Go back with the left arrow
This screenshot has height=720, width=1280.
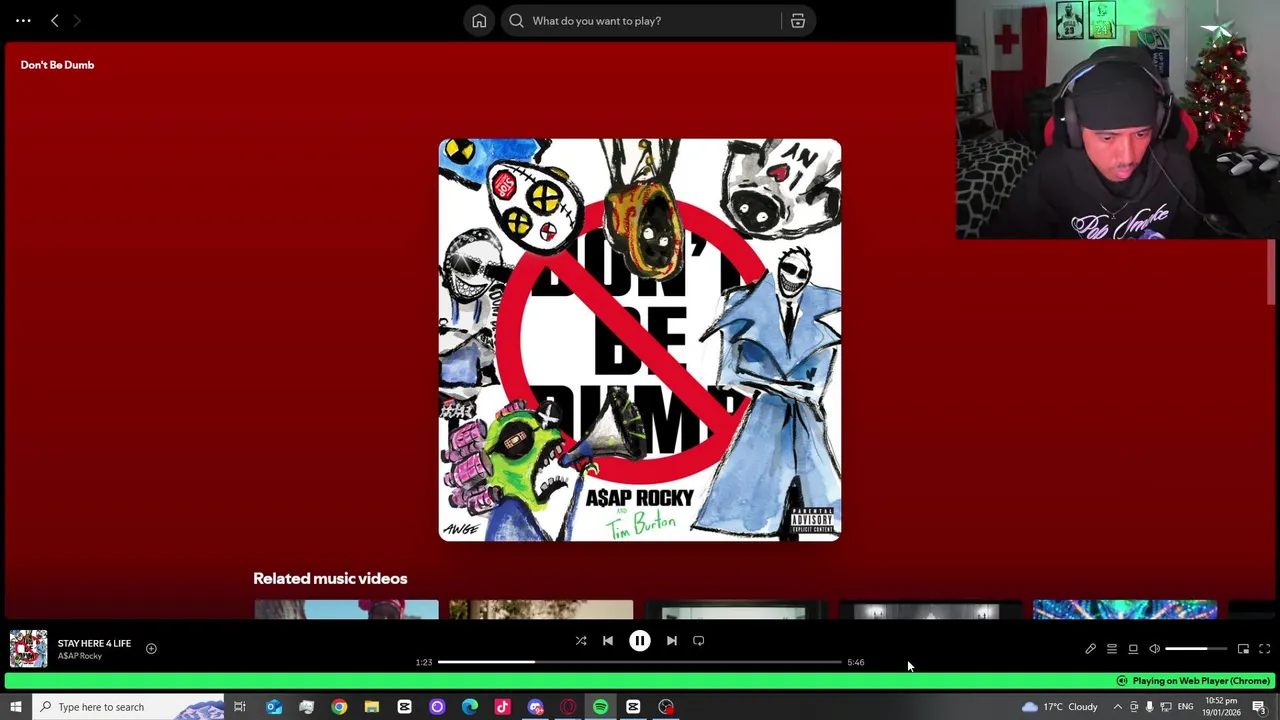55,20
